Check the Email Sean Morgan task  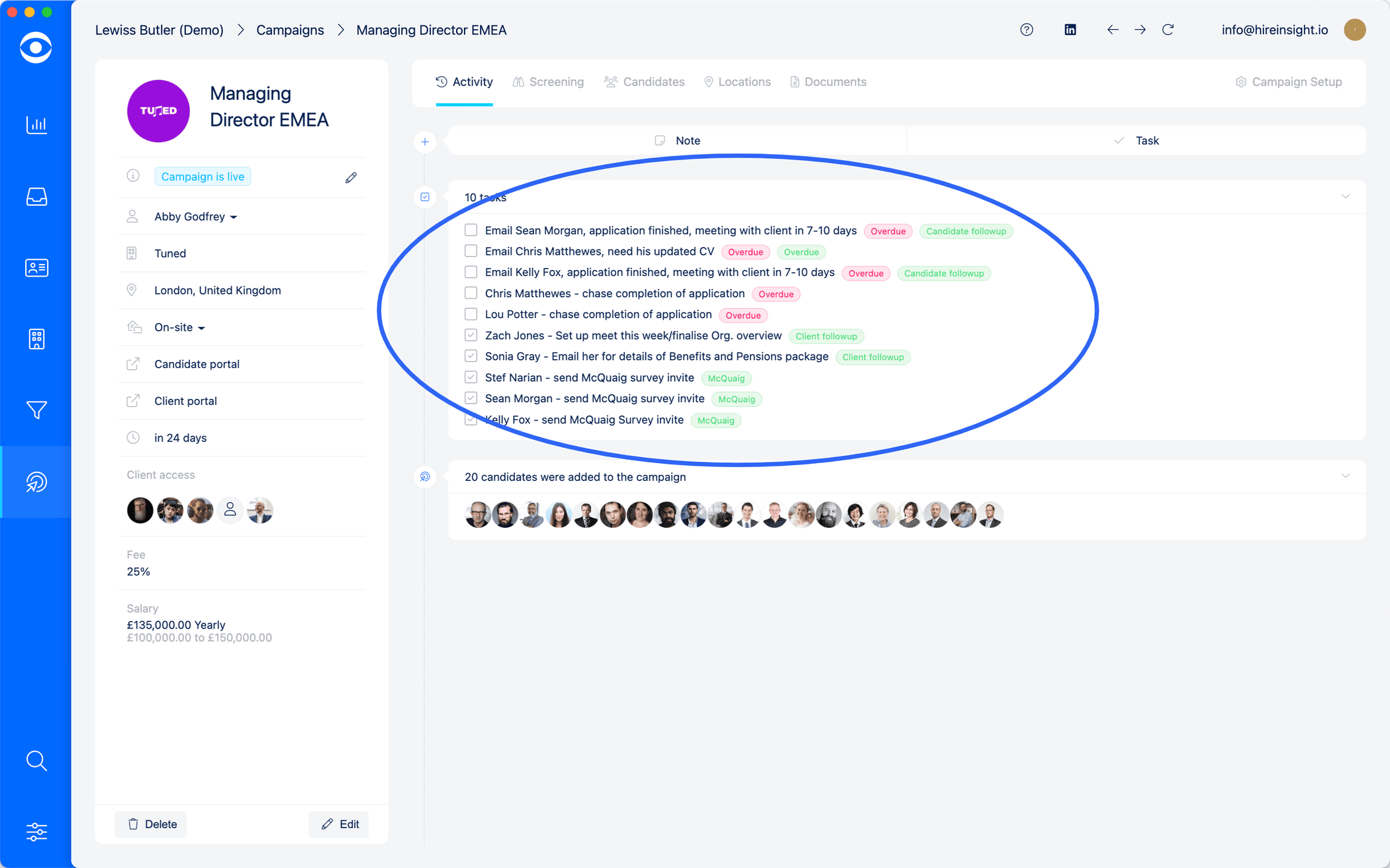[471, 230]
